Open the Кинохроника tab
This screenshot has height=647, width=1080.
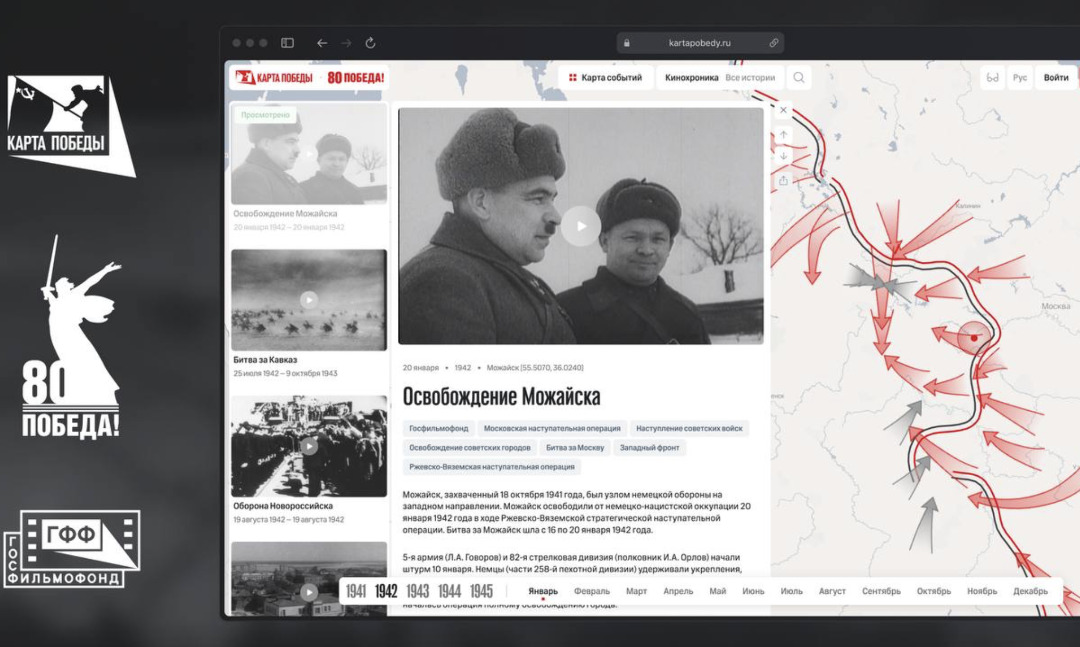tap(692, 78)
